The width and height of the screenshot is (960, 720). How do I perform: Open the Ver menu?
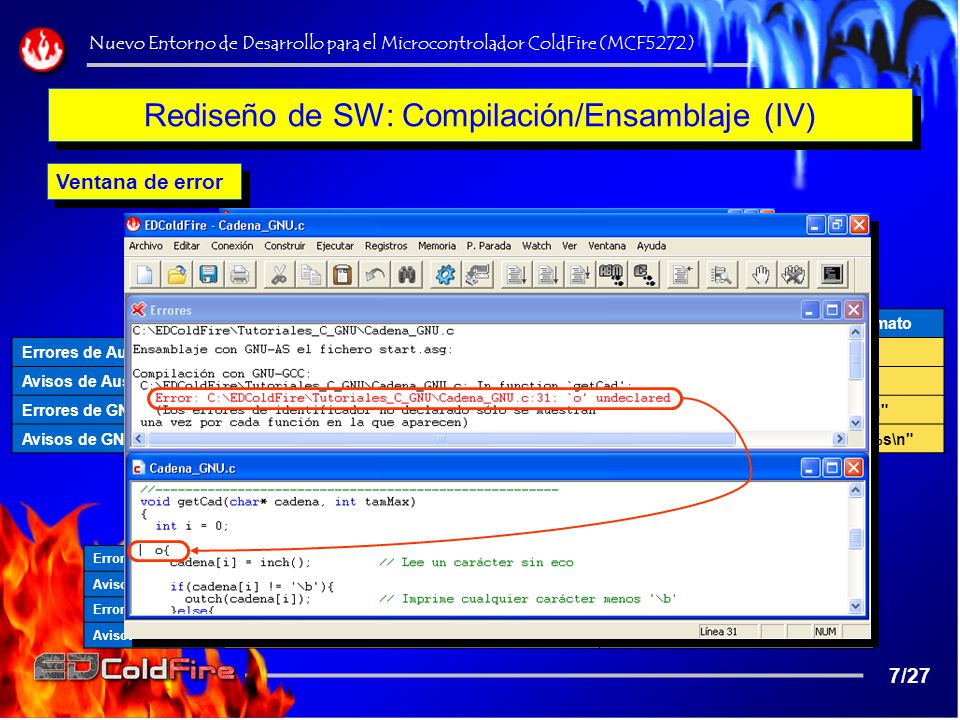point(569,246)
